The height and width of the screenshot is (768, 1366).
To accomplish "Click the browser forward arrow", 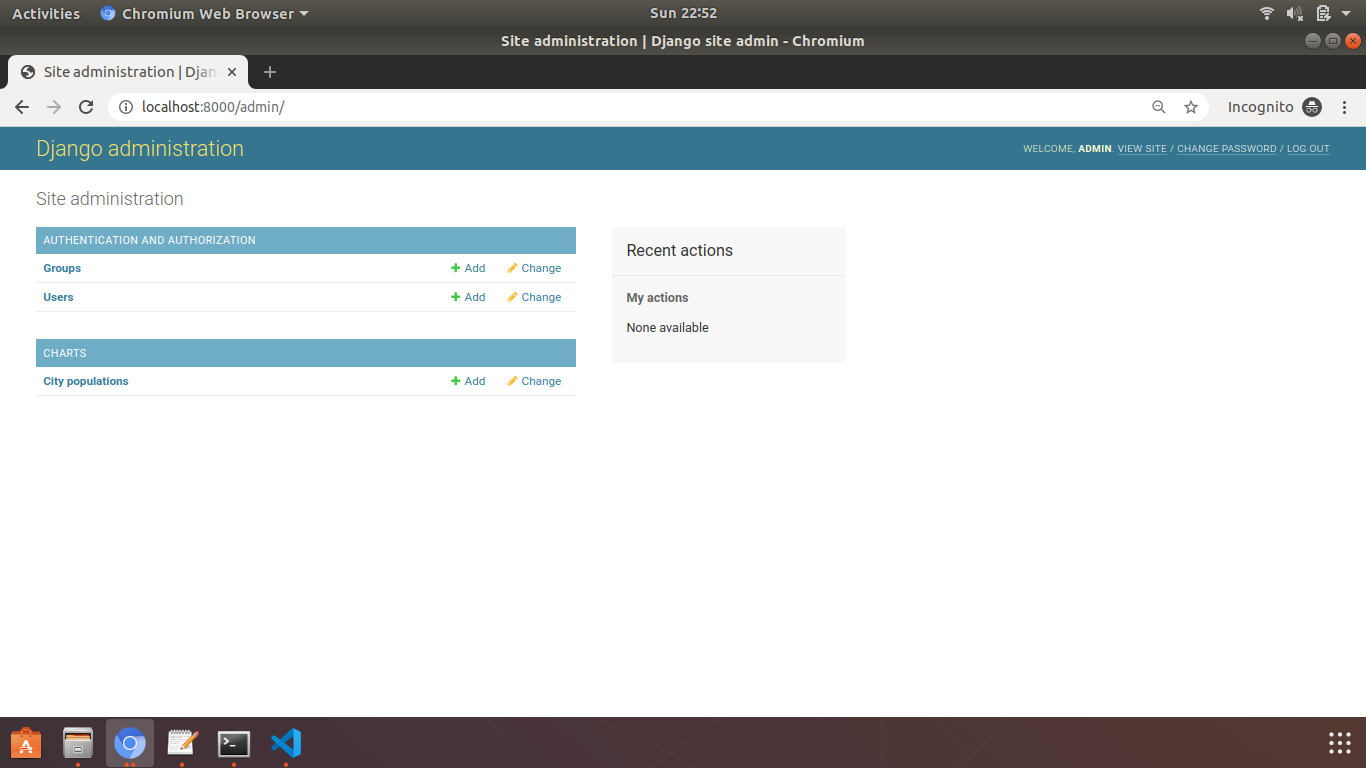I will 54,107.
